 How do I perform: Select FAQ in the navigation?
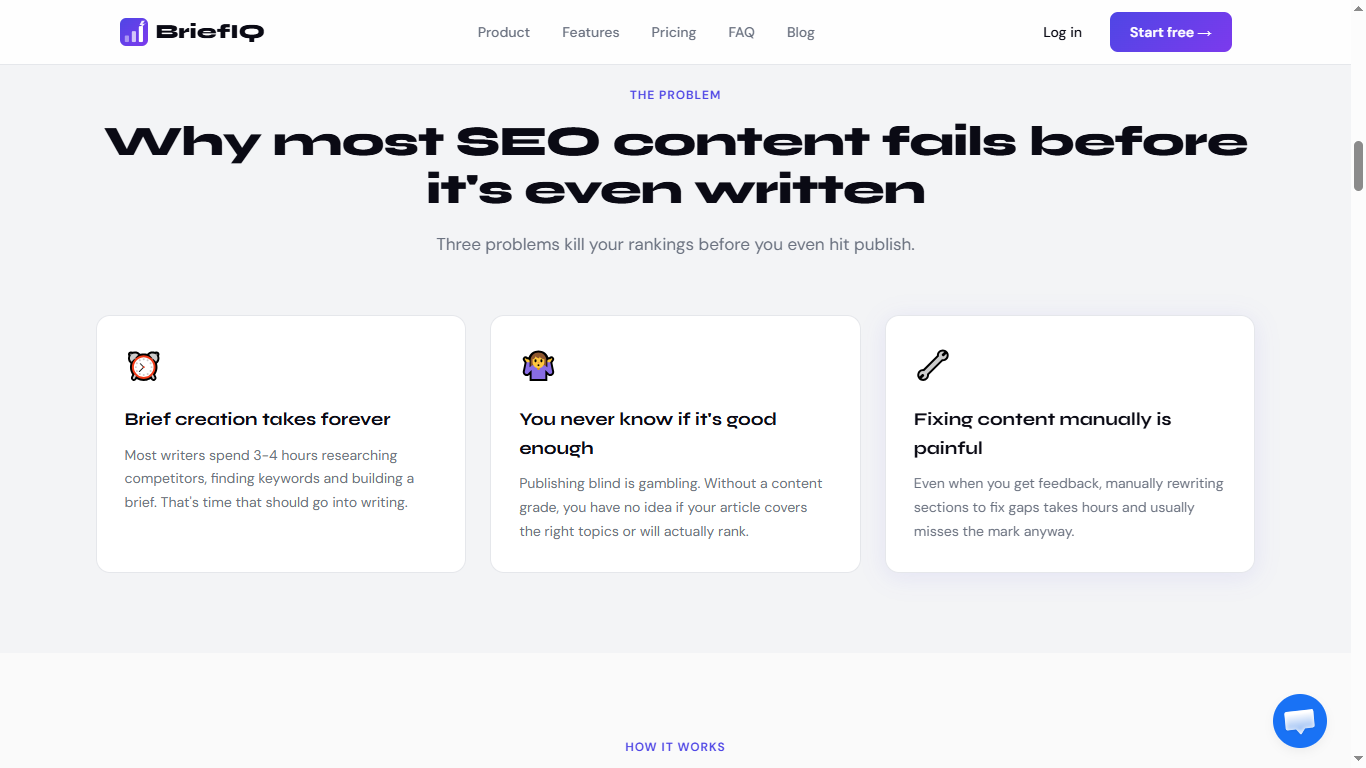pos(741,32)
